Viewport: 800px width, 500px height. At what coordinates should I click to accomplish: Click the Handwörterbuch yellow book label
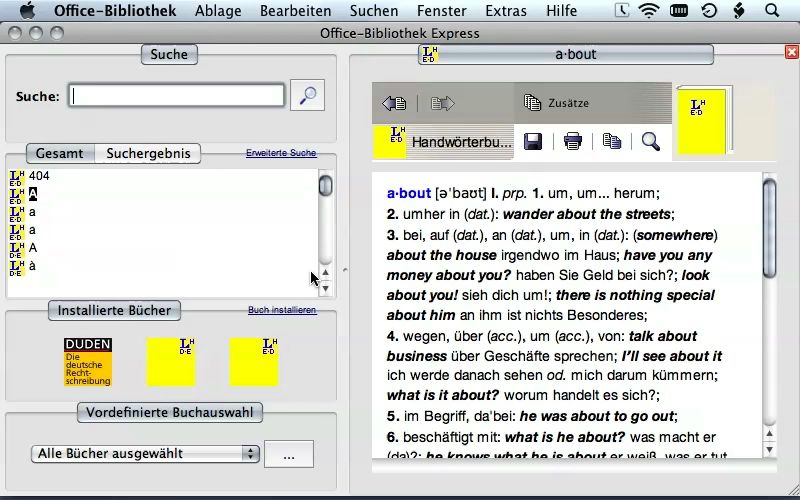[x=443, y=142]
